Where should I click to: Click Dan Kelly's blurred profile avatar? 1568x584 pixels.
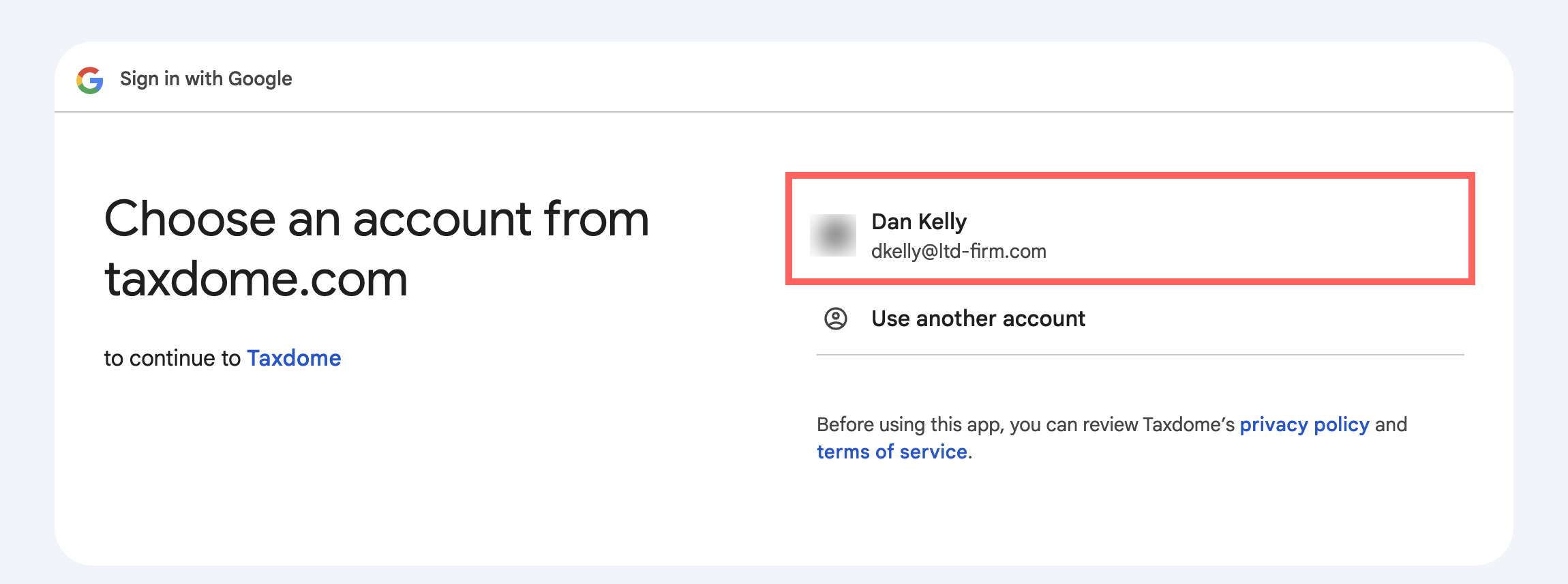833,235
